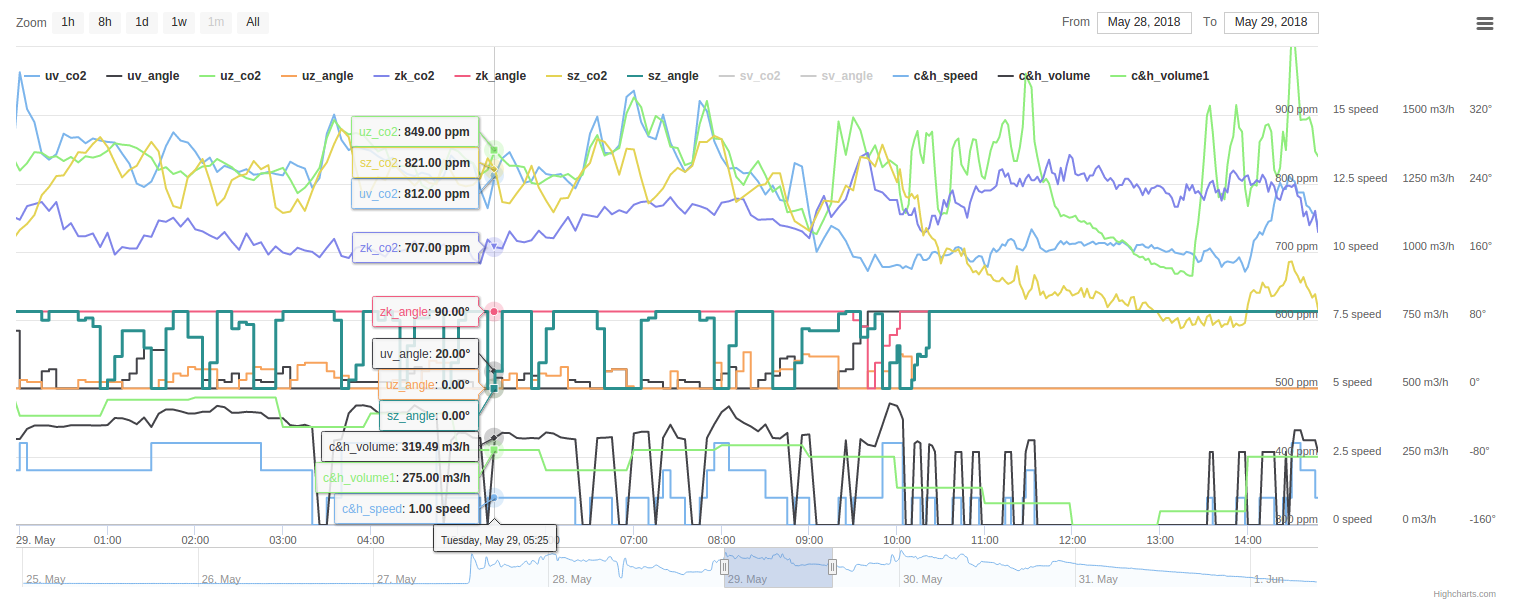Viewport: 1515px width, 606px height.
Task: Click the right navigator range handle
Action: point(832,567)
